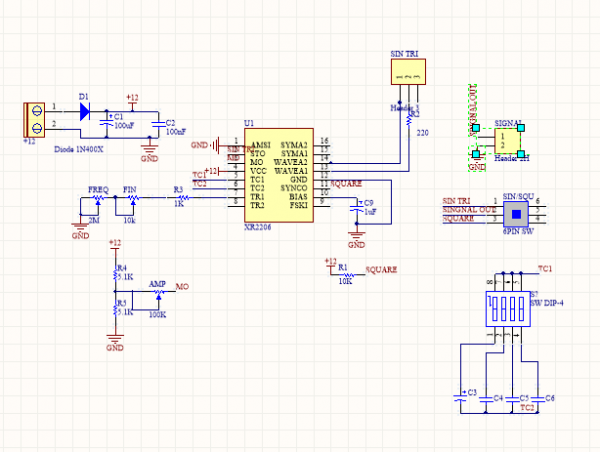Select the SW DIP-4 switch body
The width and height of the screenshot is (600, 452).
(x=508, y=309)
